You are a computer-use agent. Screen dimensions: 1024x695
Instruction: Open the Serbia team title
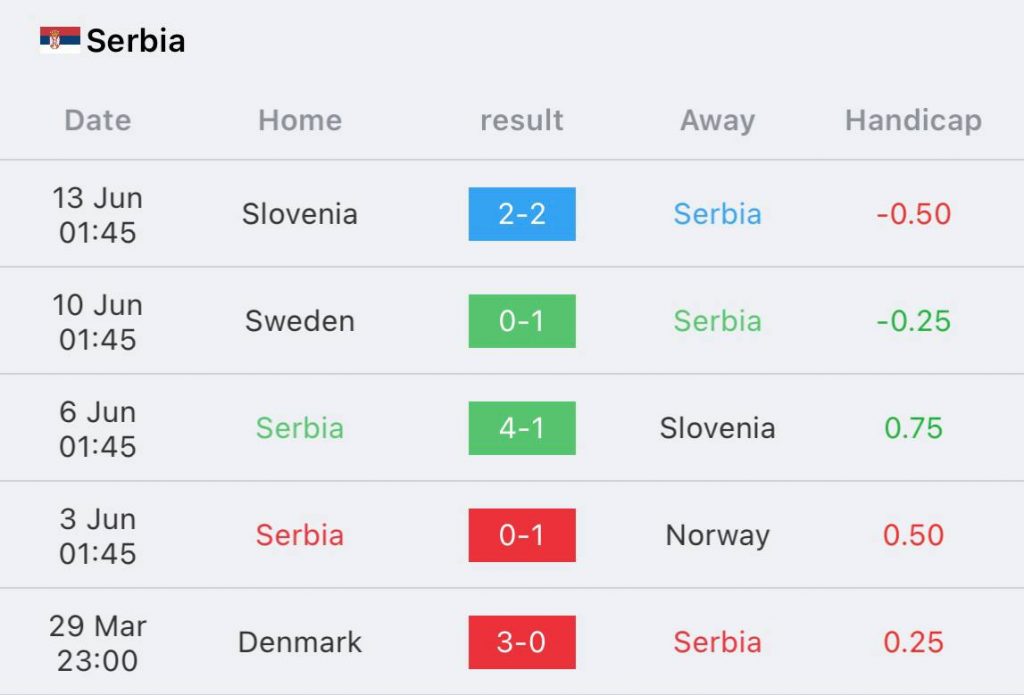tap(136, 40)
